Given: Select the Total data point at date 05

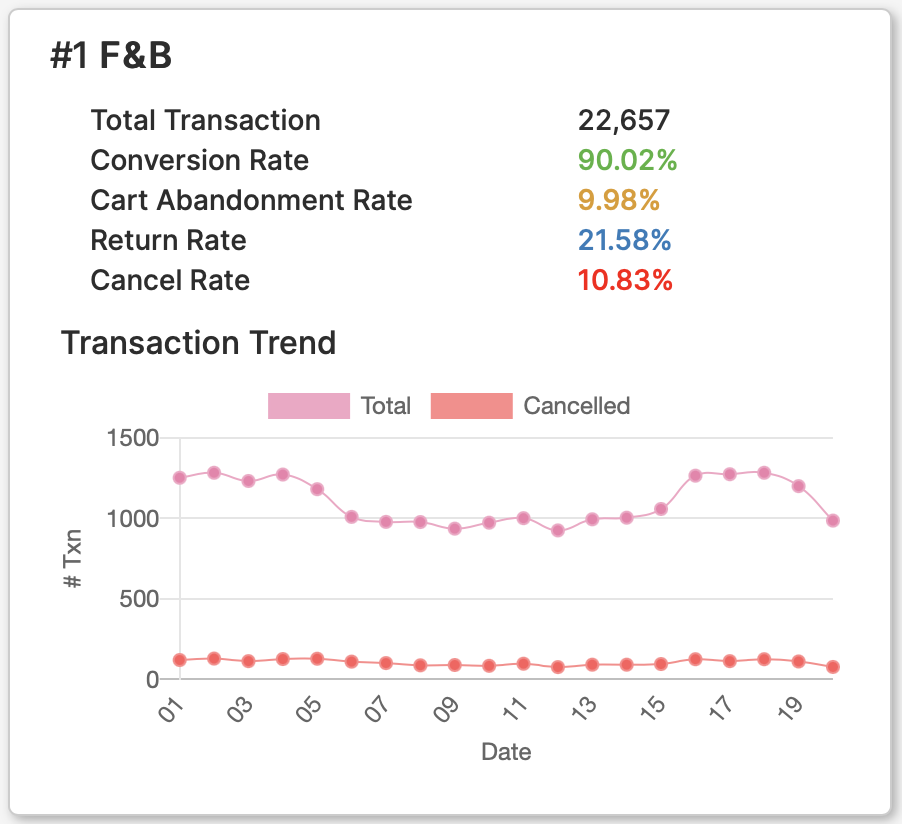Looking at the screenshot, I should tap(317, 489).
